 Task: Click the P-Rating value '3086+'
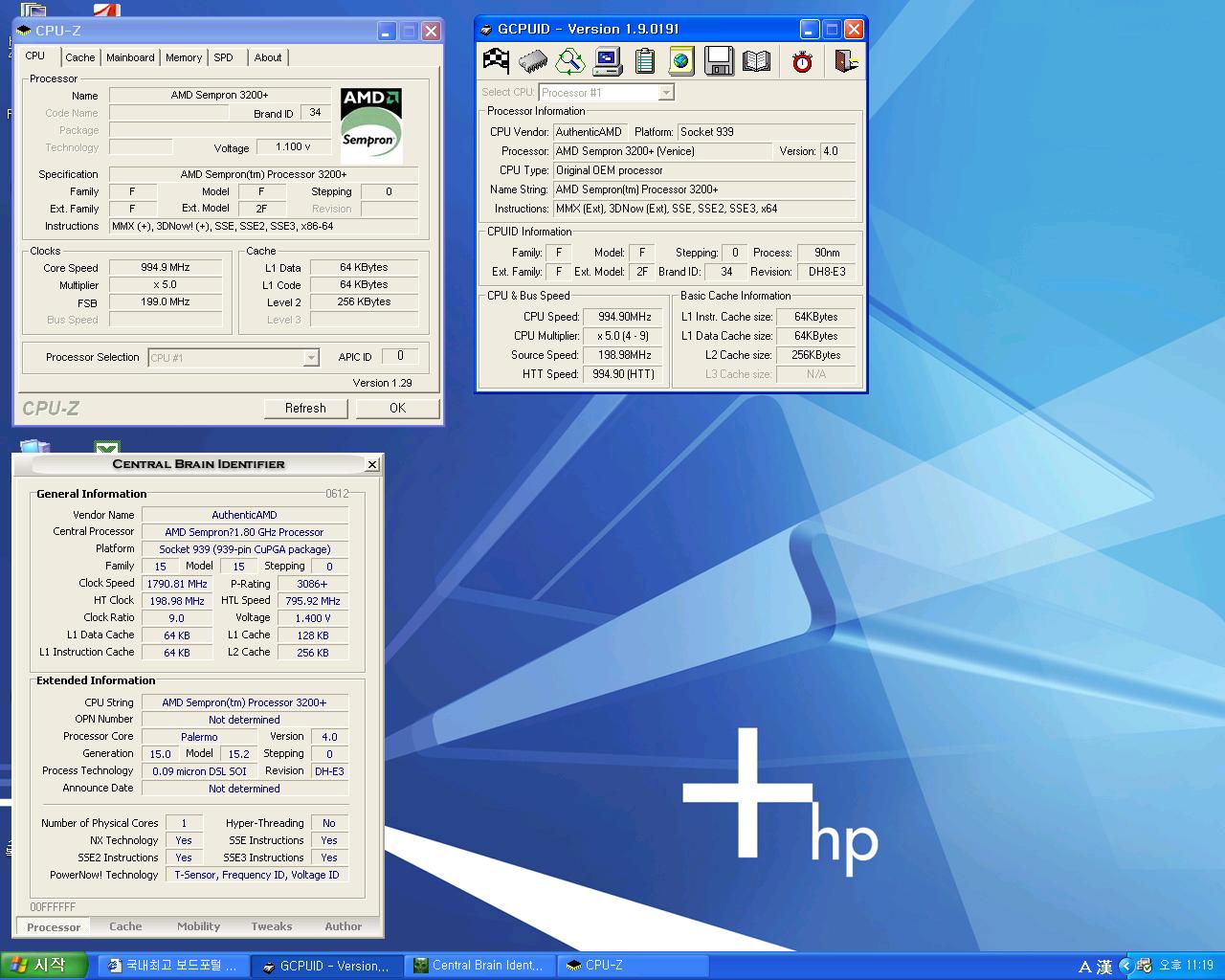pos(312,584)
